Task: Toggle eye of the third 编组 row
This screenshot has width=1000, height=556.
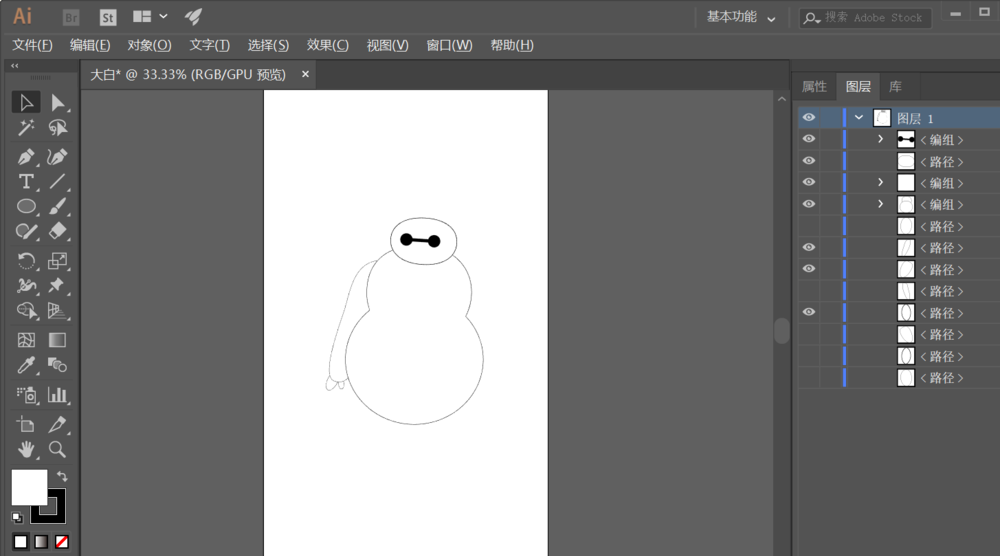Action: click(x=809, y=204)
